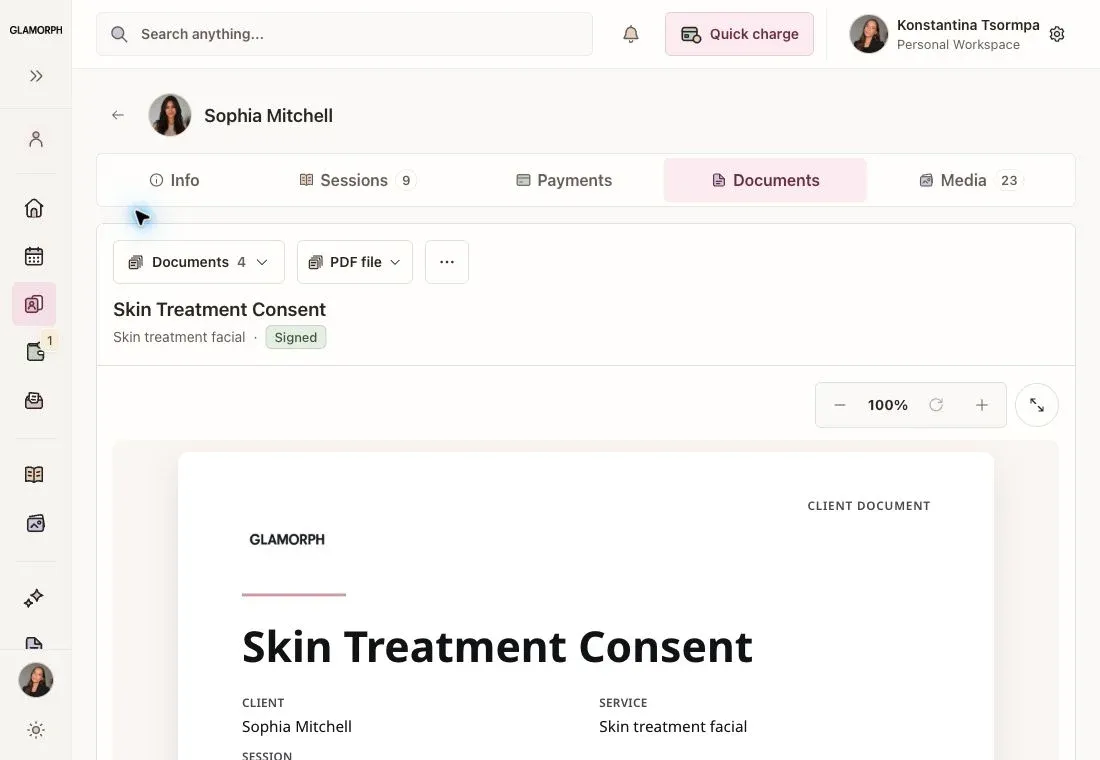
Task: Open the wallet icon with badge 1
Action: pos(35,351)
